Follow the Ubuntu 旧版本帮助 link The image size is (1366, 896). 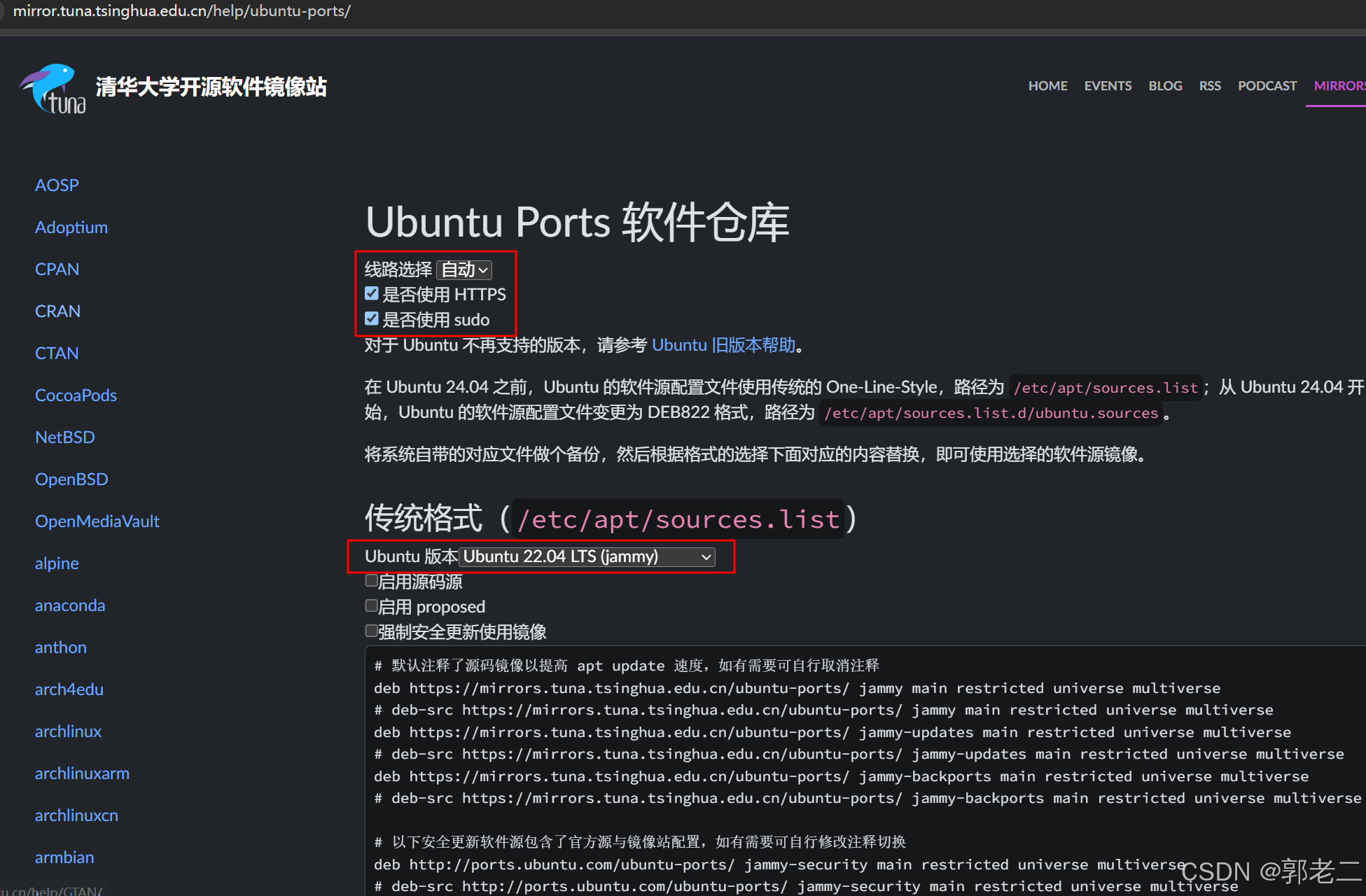pyautogui.click(x=723, y=345)
